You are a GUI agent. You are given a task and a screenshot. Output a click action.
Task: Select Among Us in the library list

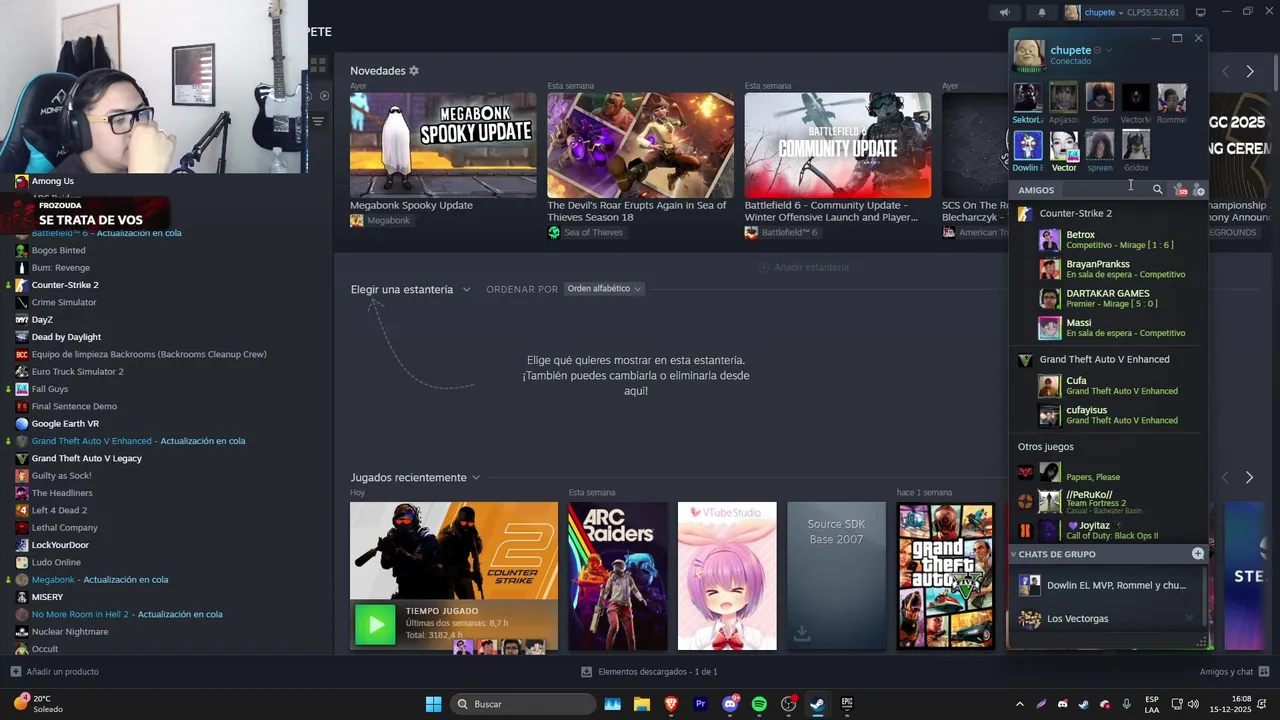click(53, 181)
